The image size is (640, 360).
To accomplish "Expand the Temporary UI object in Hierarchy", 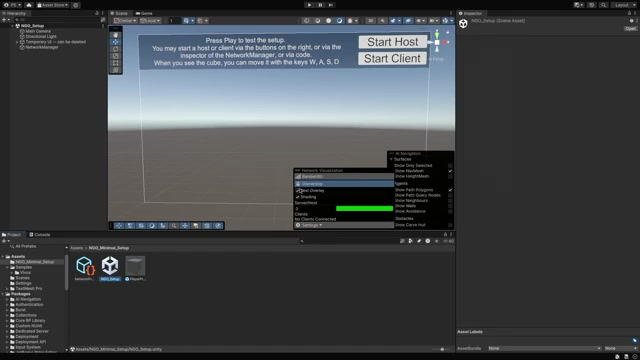I will [17, 42].
